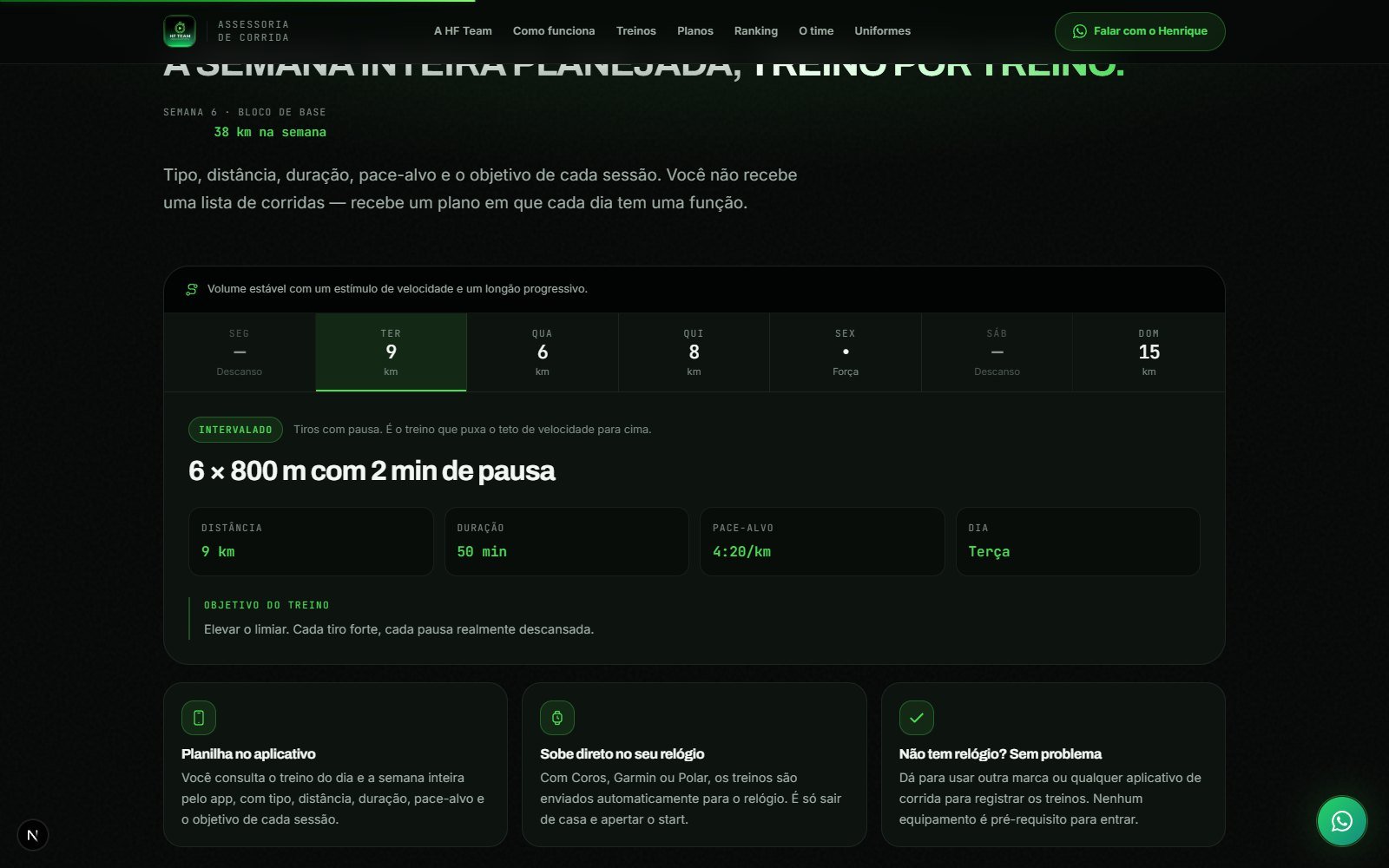Open the Como funciona nav link
Viewport: 1389px width, 868px height.
point(554,31)
